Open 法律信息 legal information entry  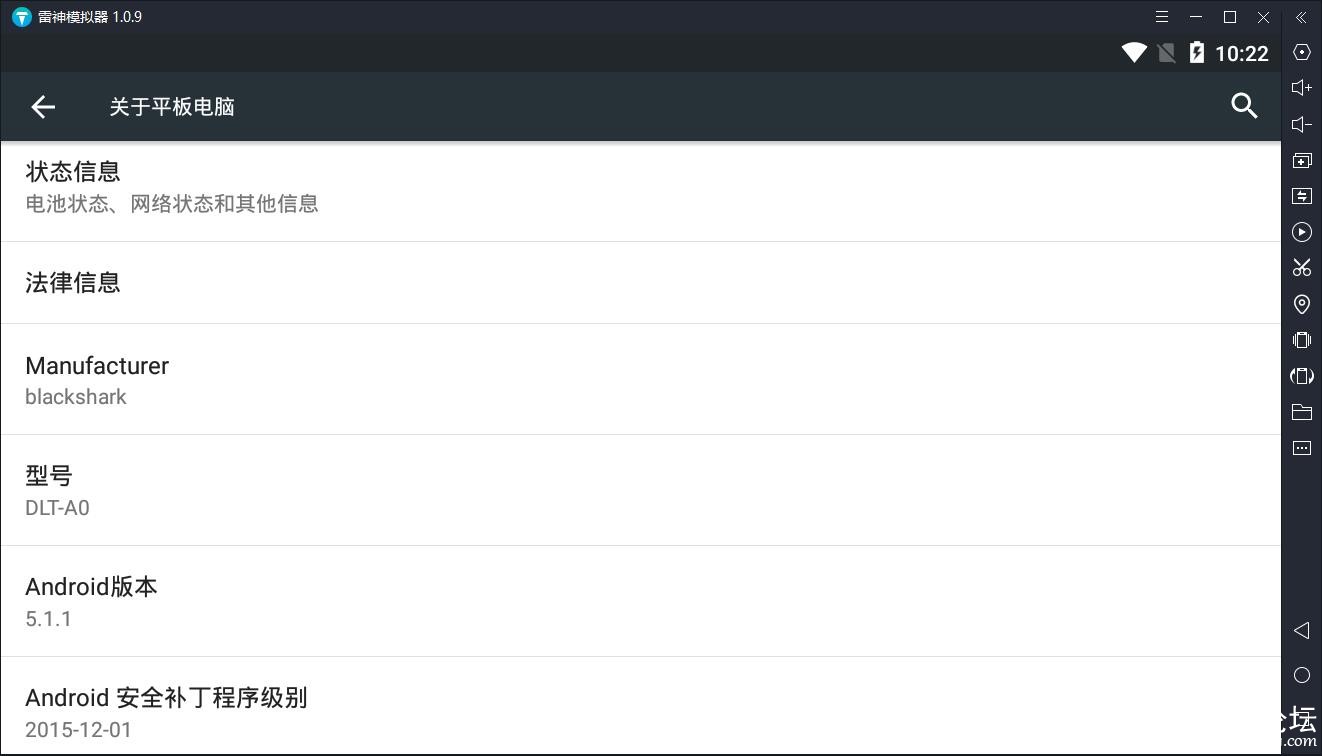(640, 283)
